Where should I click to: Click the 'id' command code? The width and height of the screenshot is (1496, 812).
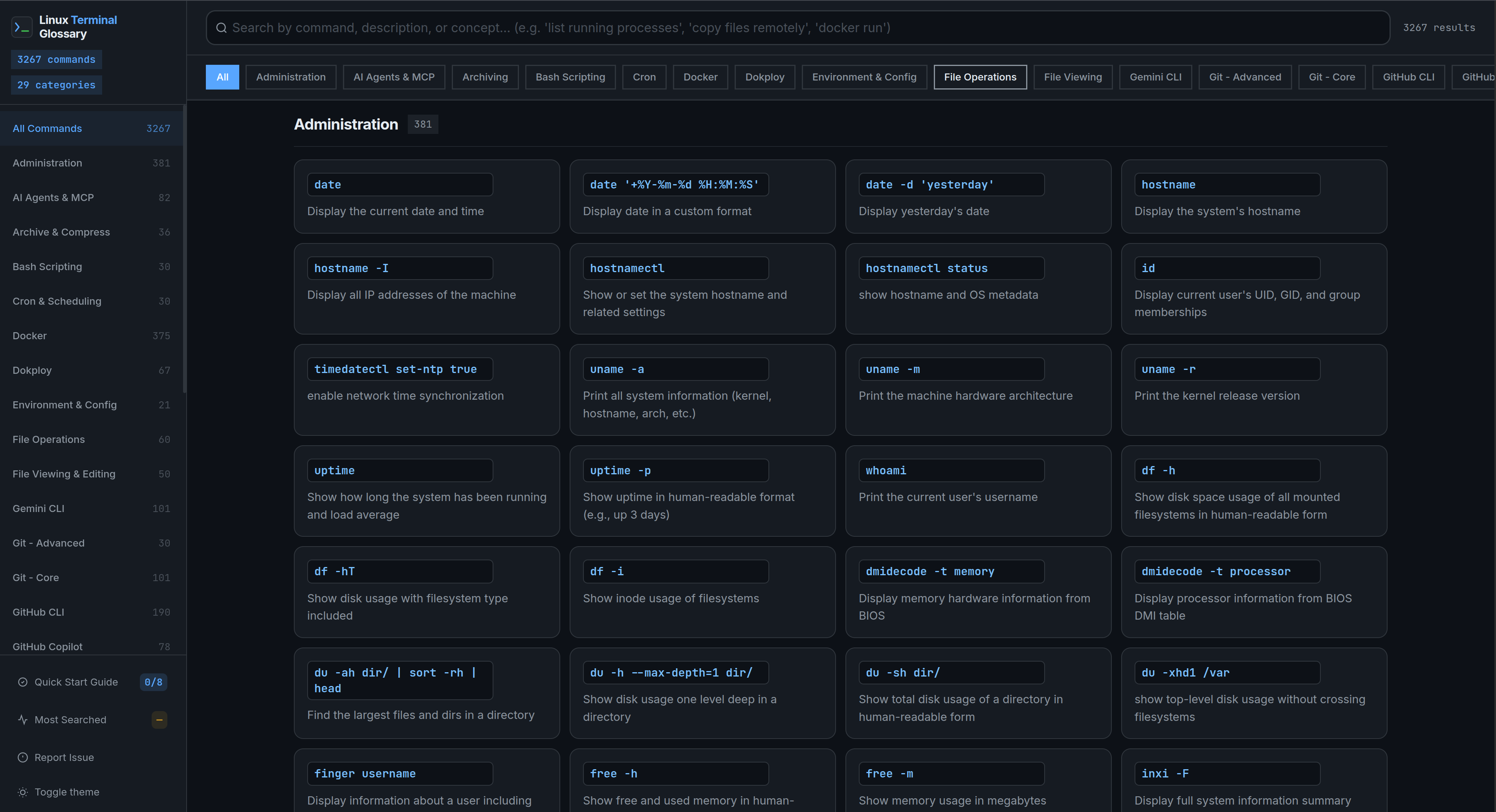tap(1227, 268)
